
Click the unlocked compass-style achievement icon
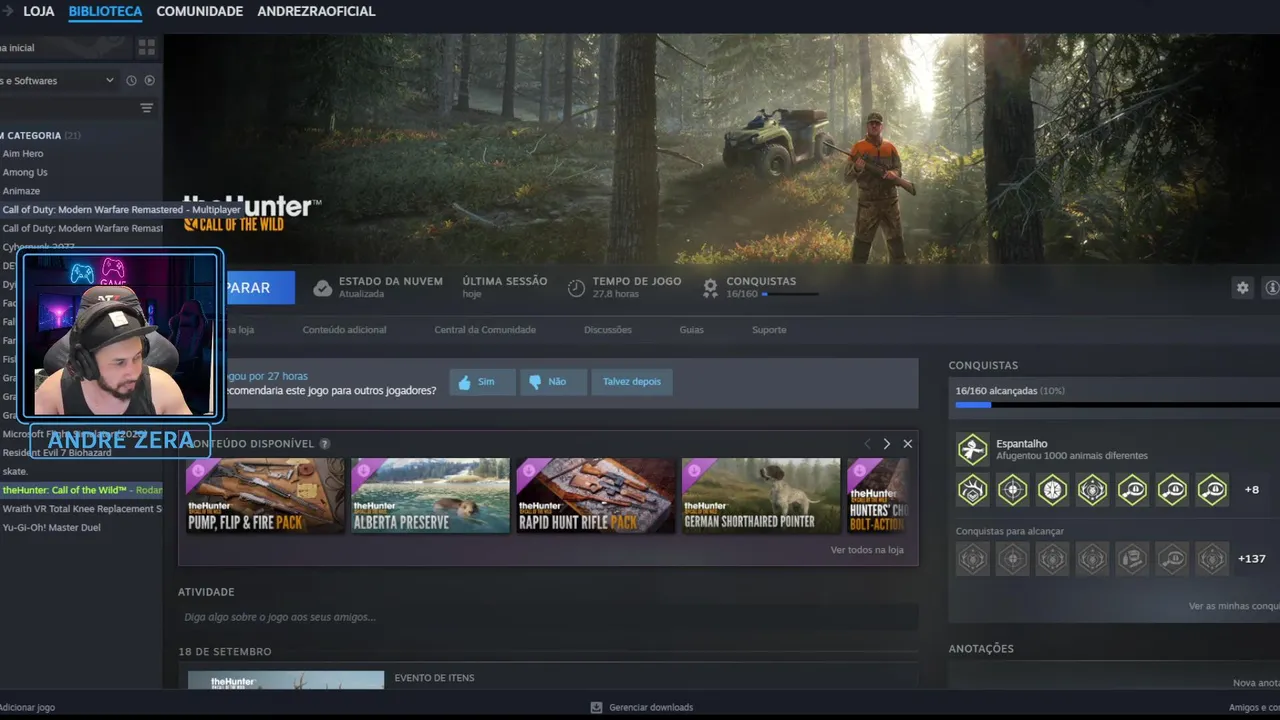1052,490
